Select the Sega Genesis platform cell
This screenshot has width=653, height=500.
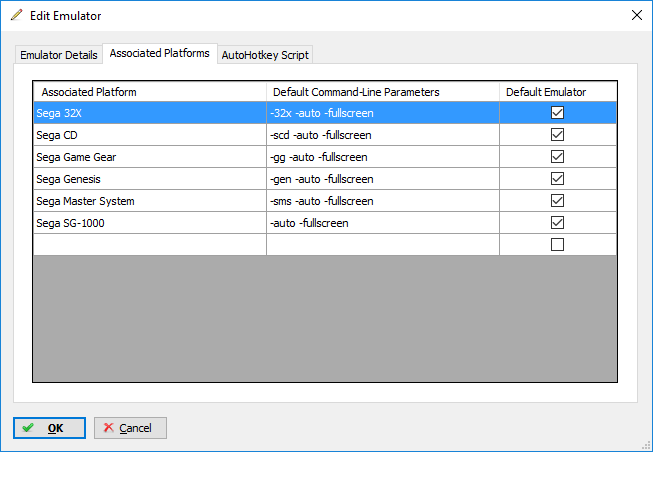pos(150,179)
